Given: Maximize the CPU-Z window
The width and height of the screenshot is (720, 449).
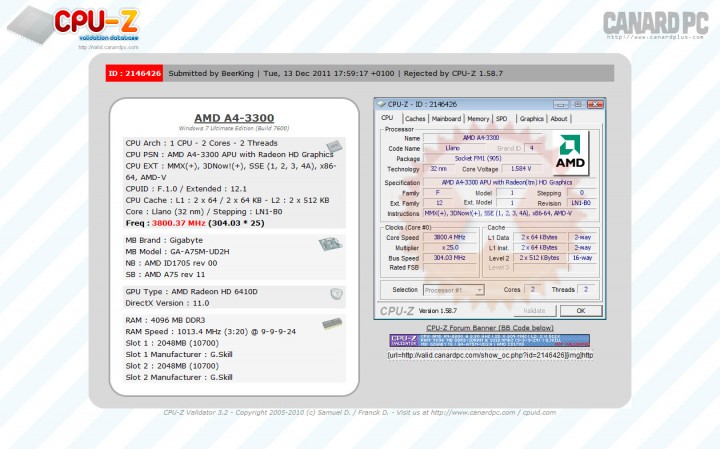Looking at the screenshot, I should click(x=578, y=104).
